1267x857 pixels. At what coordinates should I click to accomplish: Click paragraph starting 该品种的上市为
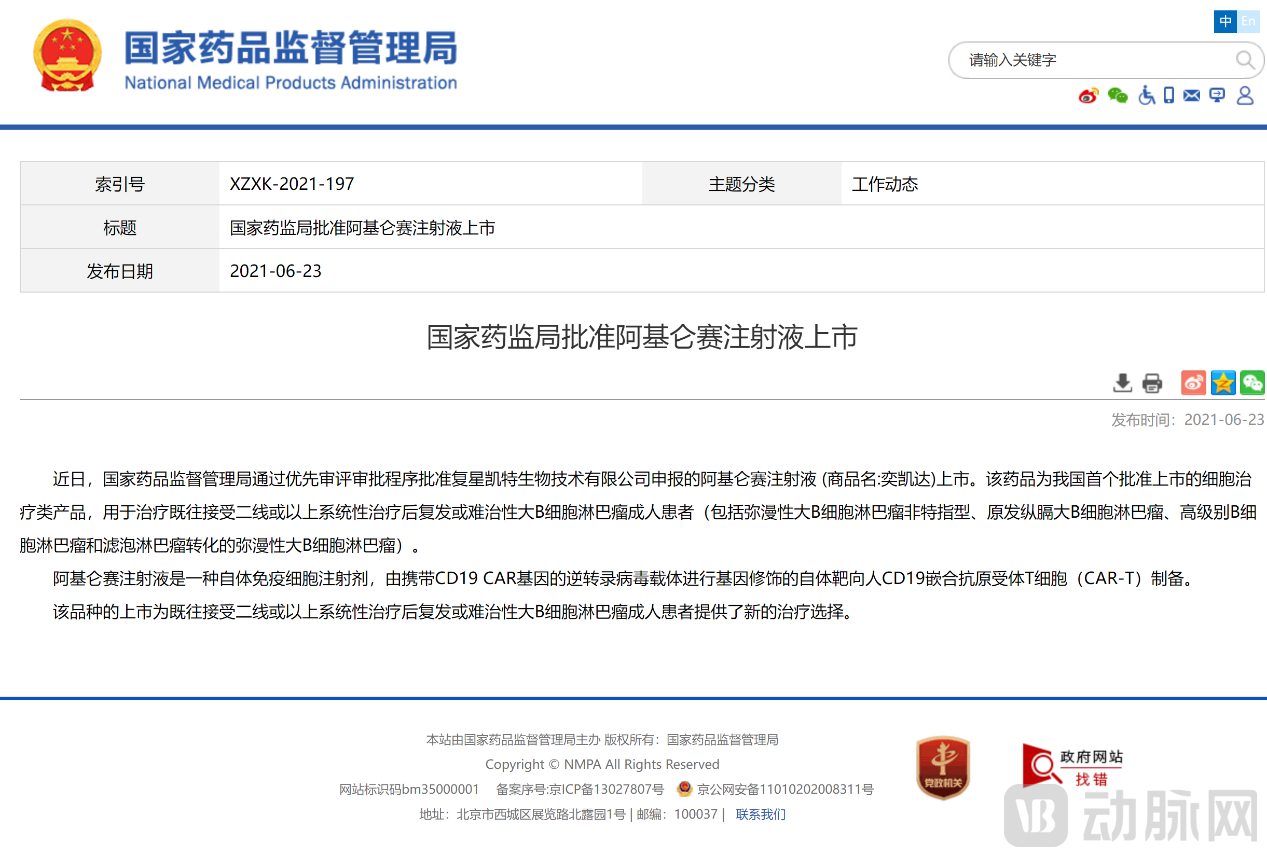(453, 611)
